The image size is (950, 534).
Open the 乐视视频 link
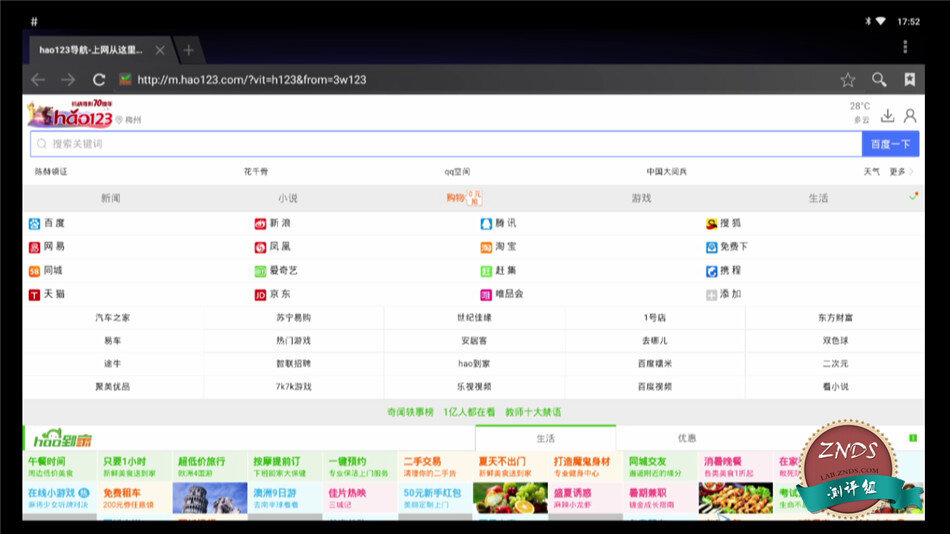pos(474,387)
